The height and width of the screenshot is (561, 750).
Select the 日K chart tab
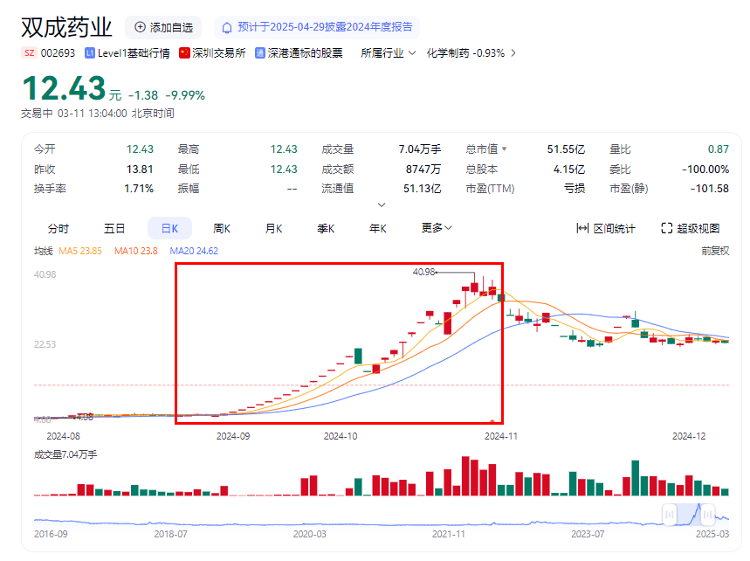[170, 228]
